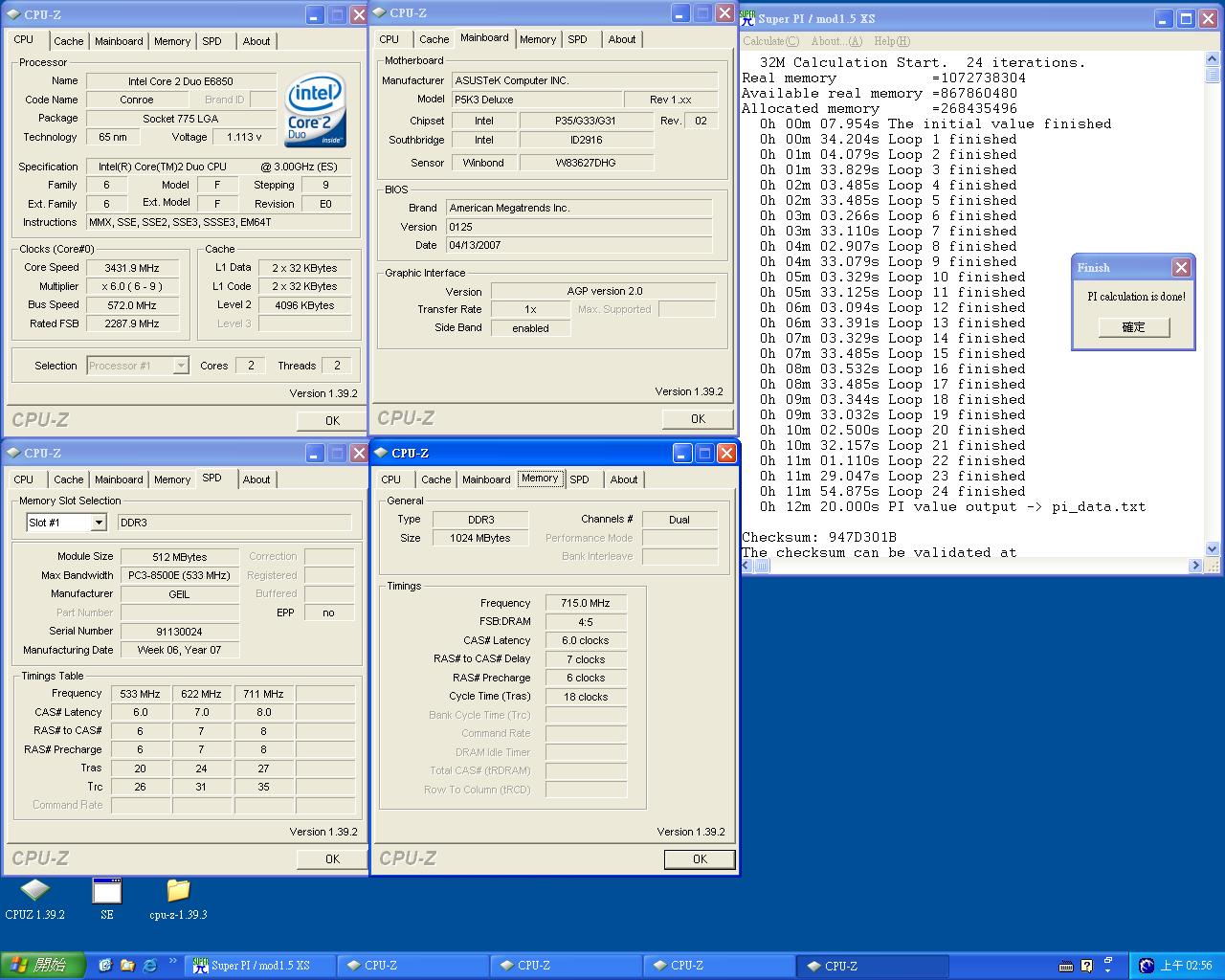This screenshot has height=980, width=1225.
Task: Click title bar icon of CPU-Z Mainboard window
Action: [379, 12]
